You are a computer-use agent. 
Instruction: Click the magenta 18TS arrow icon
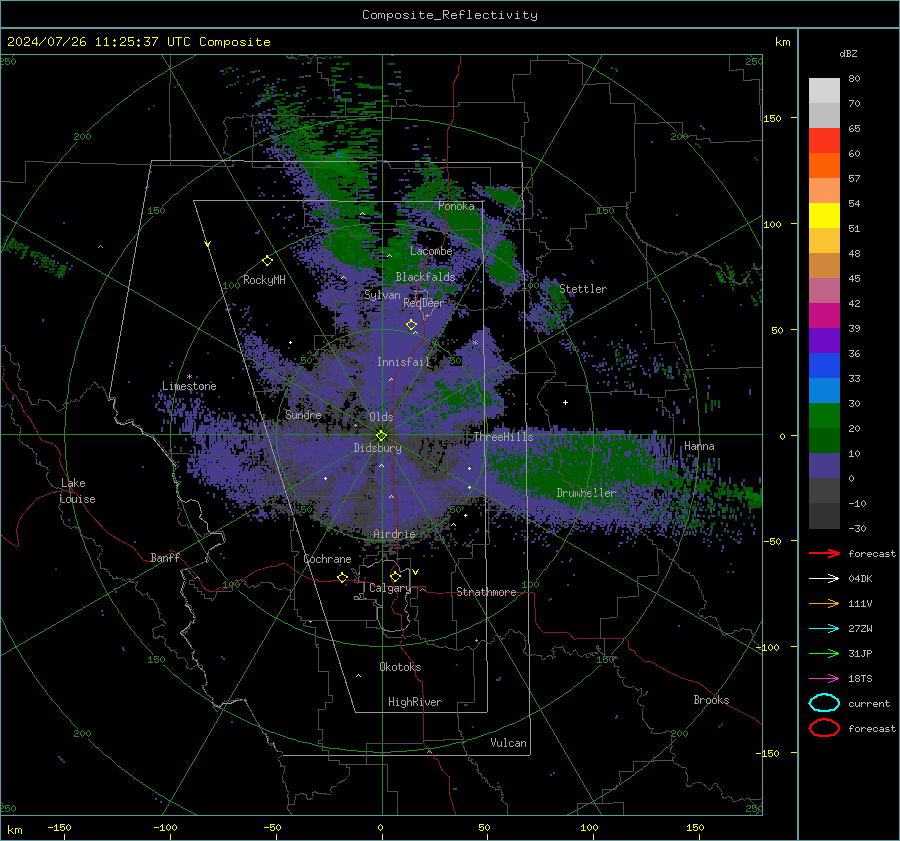pos(824,679)
